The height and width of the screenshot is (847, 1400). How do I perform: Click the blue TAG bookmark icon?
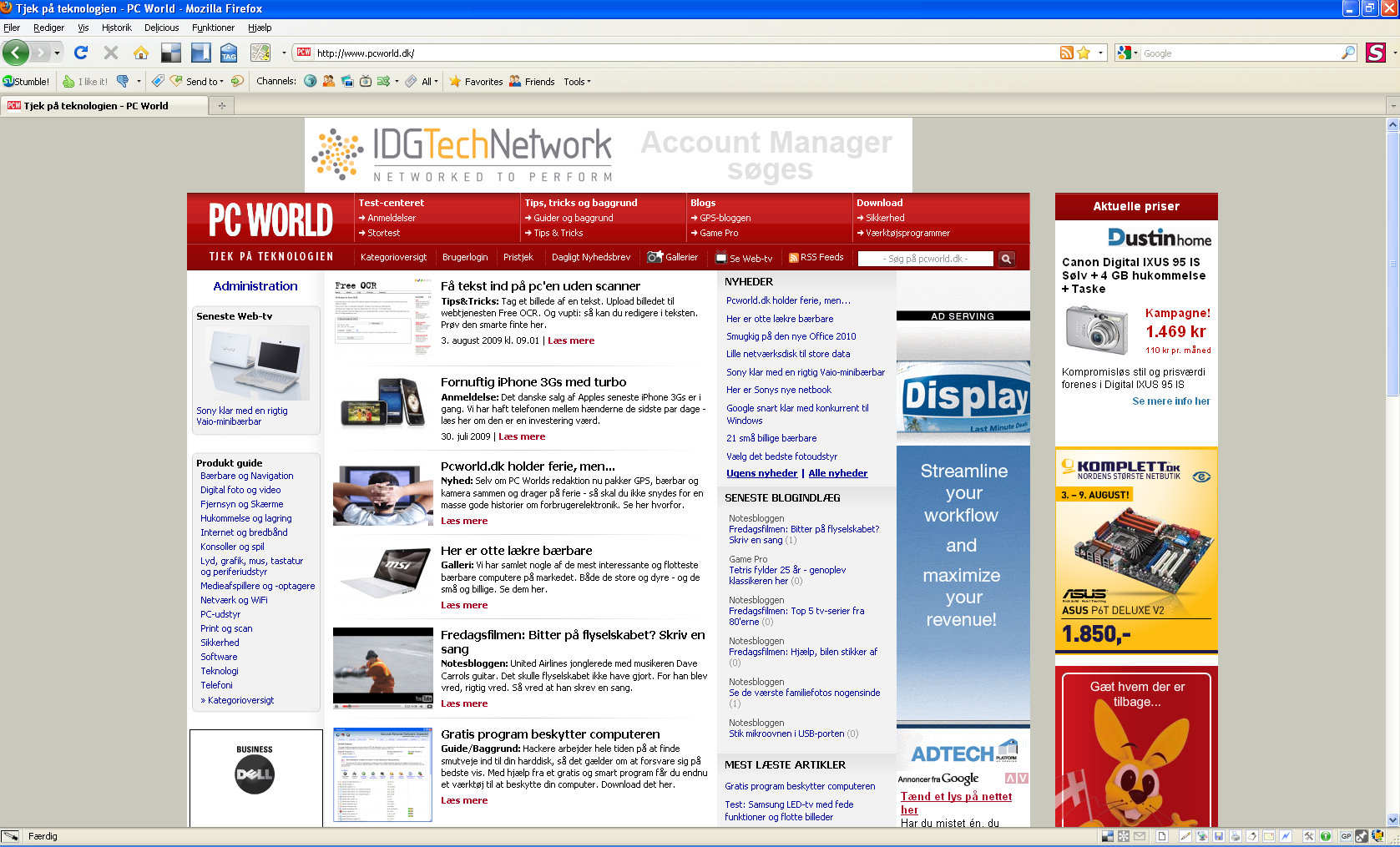pos(229,53)
